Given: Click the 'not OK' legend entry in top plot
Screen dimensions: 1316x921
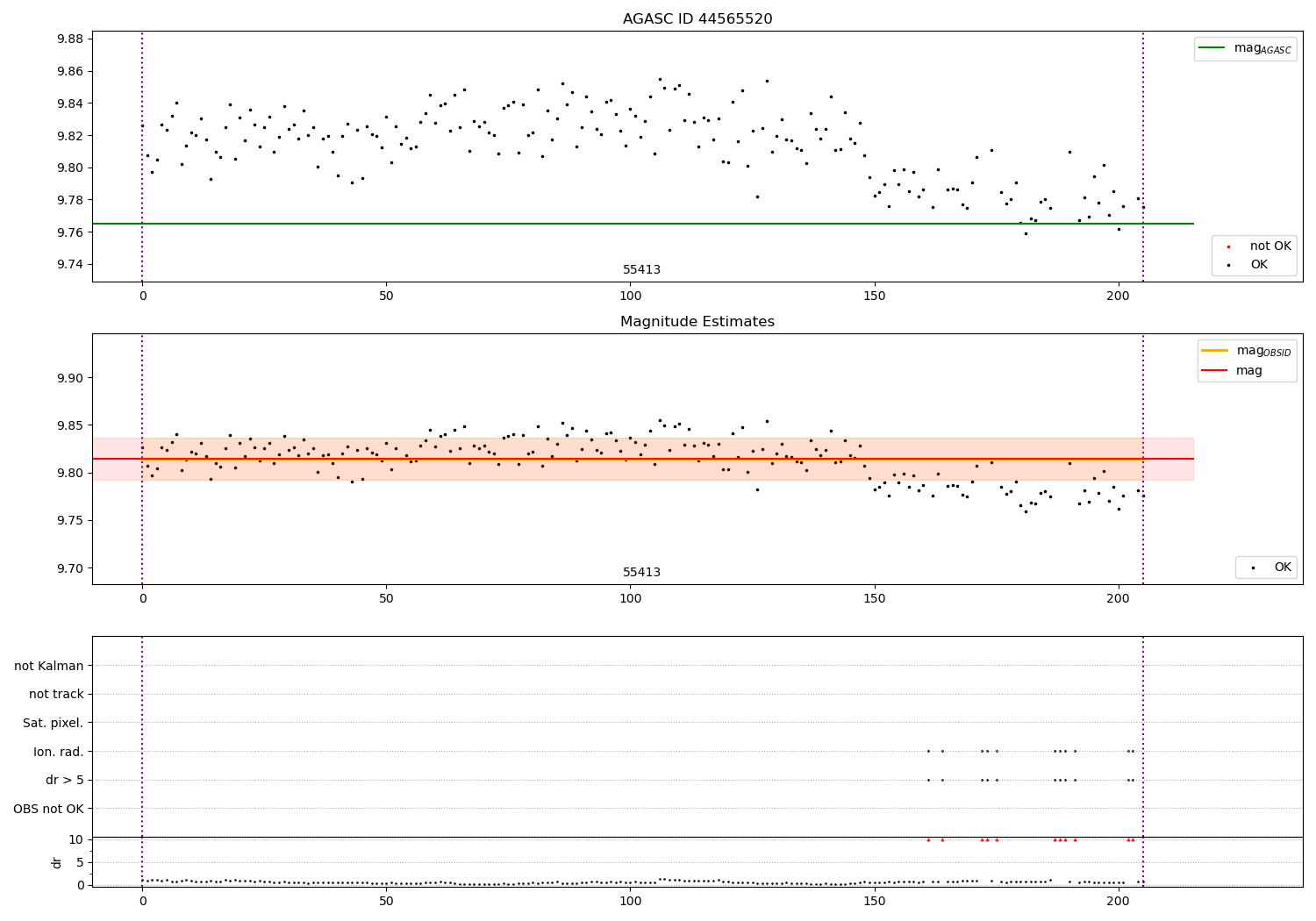Looking at the screenshot, I should point(1254,246).
